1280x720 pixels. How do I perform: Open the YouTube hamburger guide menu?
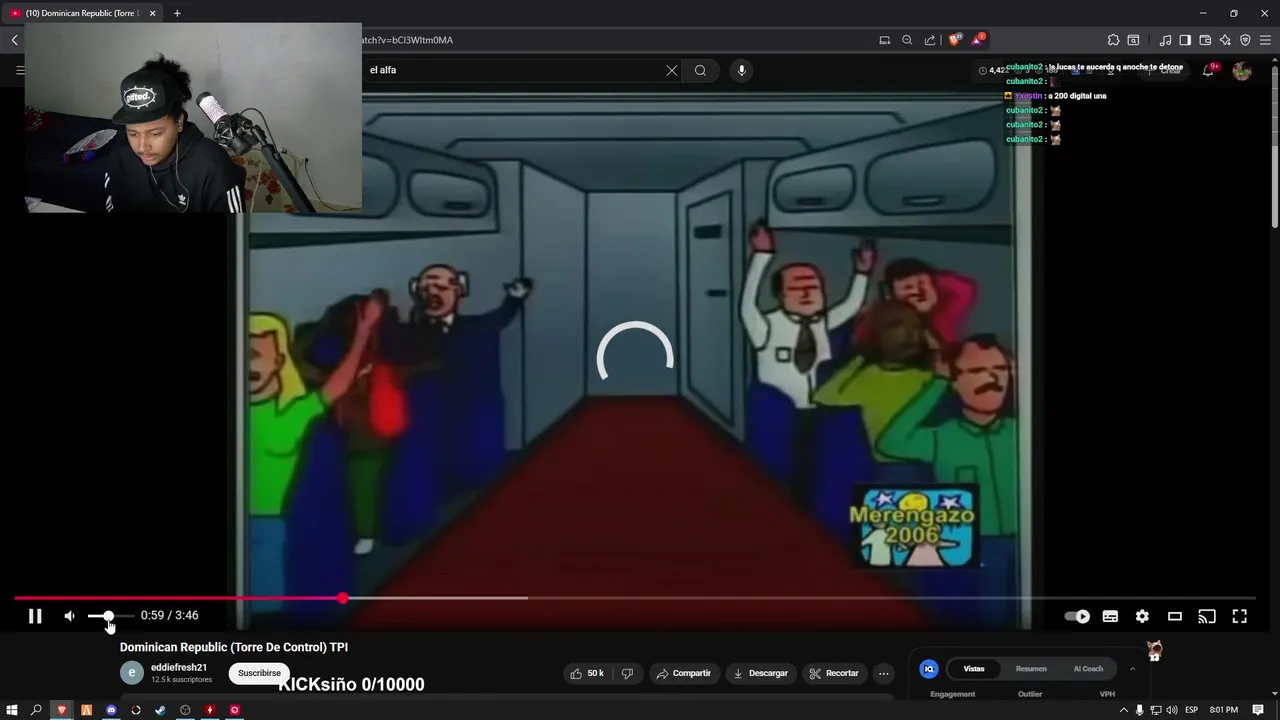(x=20, y=70)
